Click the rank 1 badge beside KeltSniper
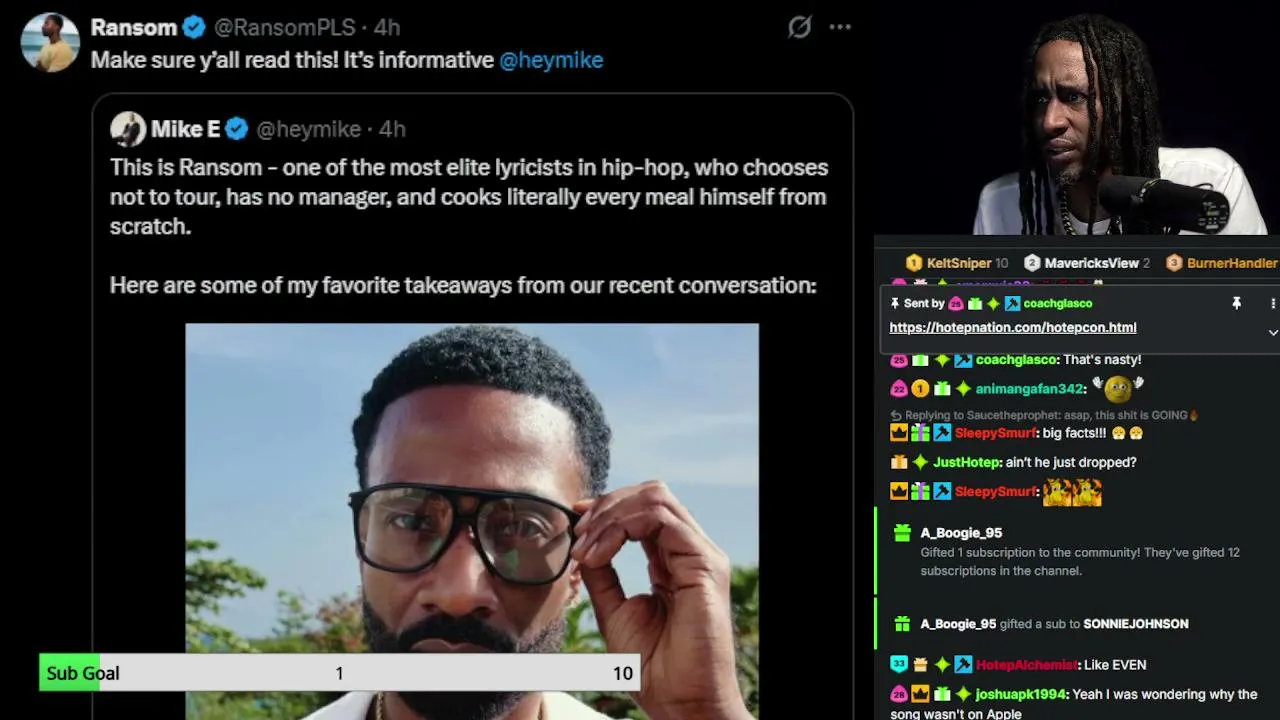Image resolution: width=1280 pixels, height=720 pixels. pyautogui.click(x=913, y=263)
